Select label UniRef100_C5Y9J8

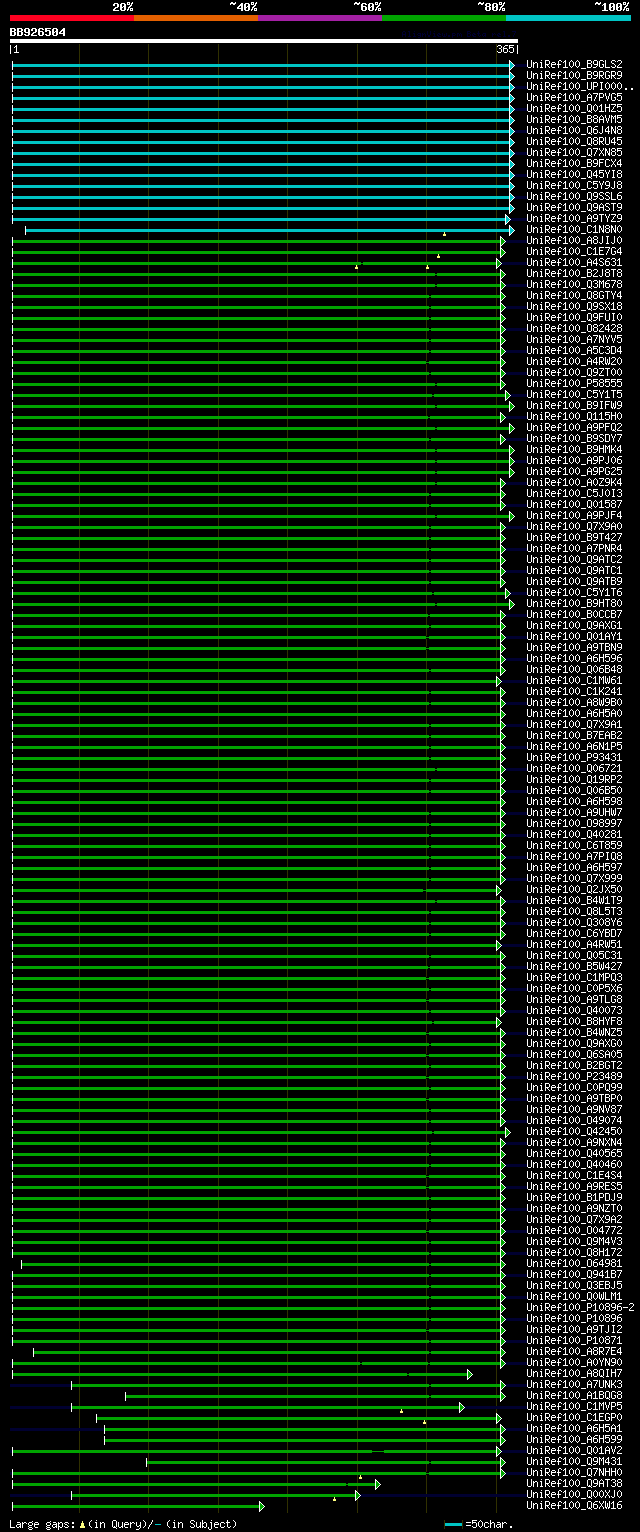[574, 185]
